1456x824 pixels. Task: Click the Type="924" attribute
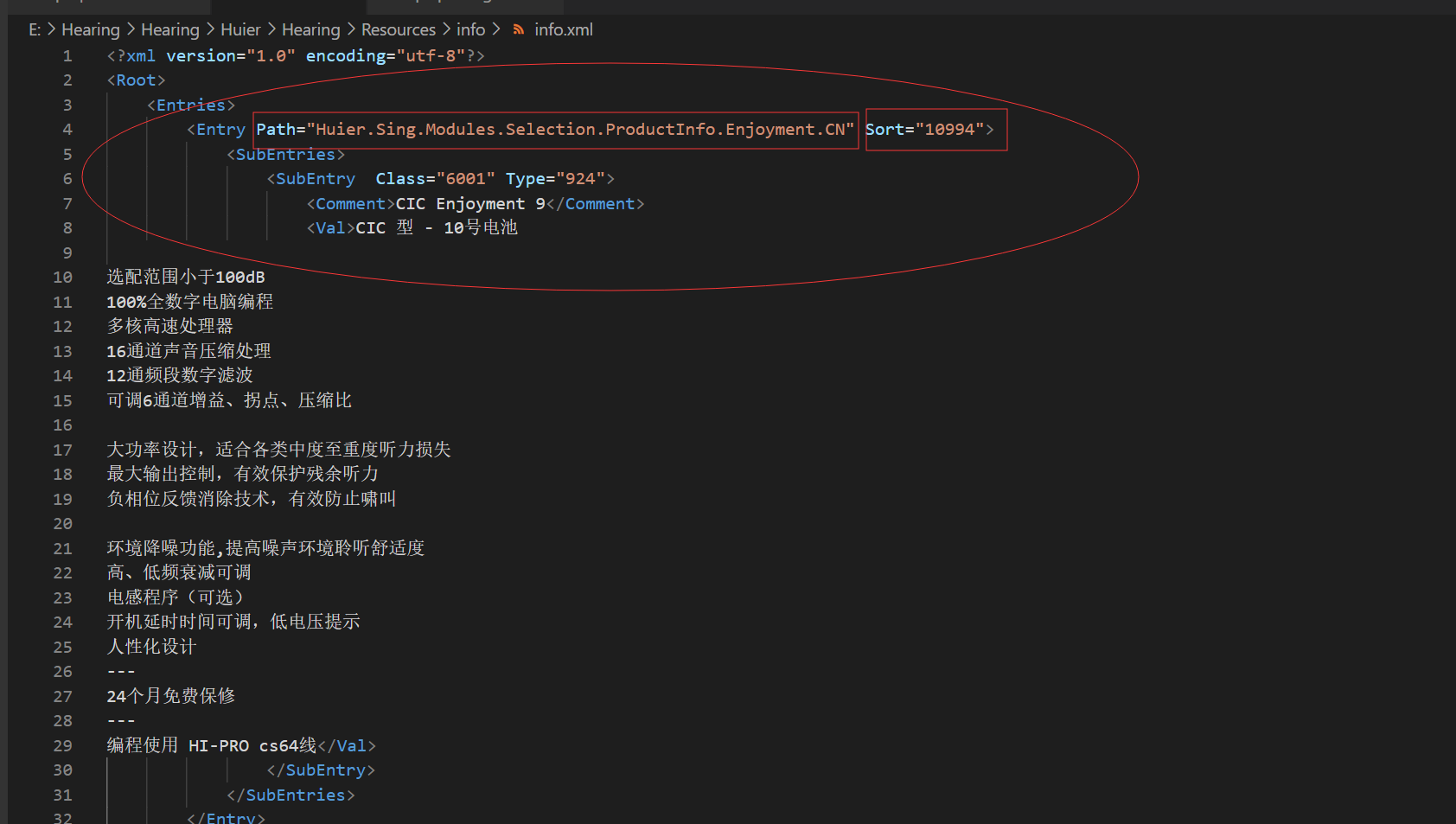555,178
